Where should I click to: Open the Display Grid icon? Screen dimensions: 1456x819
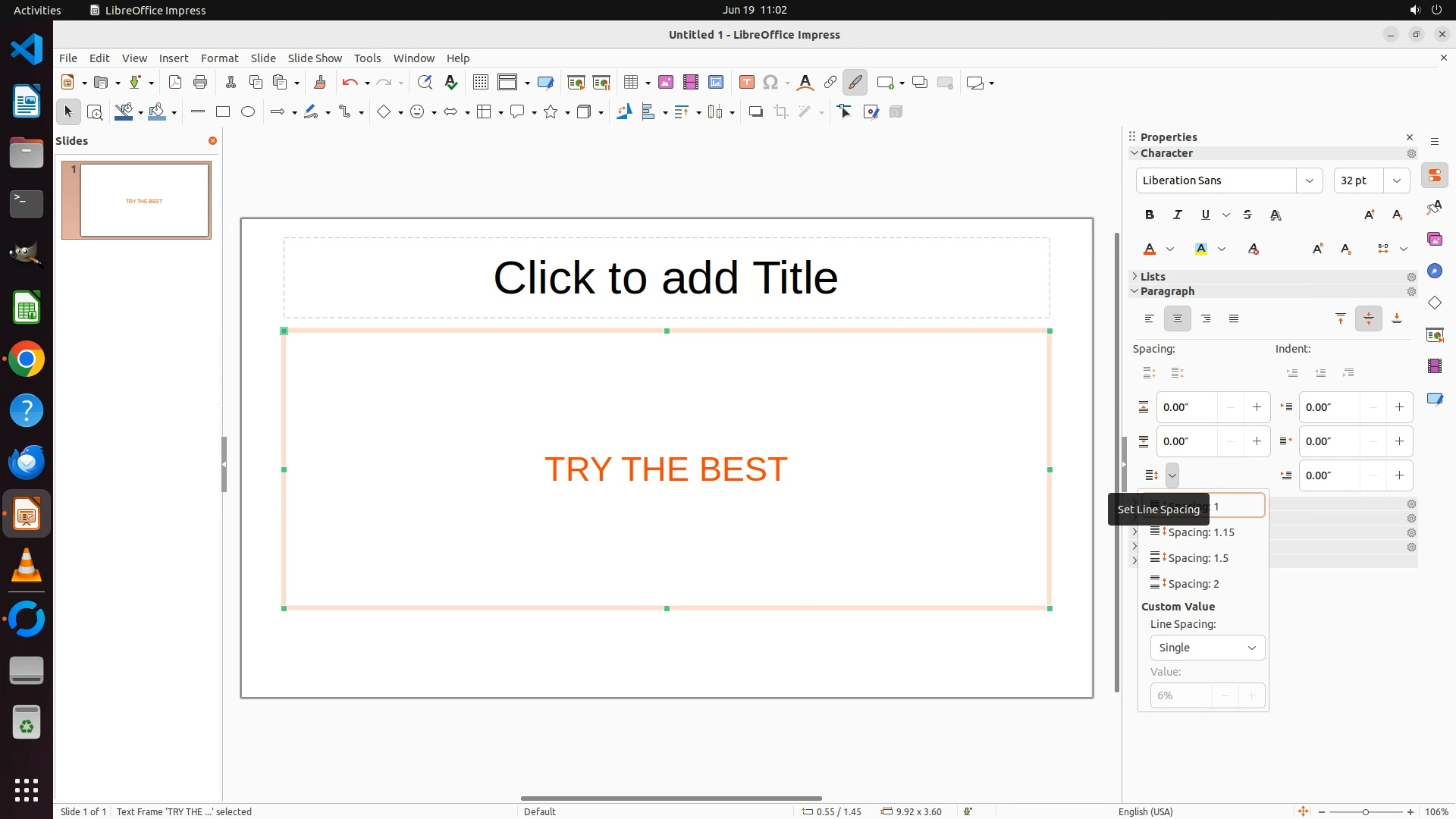480,83
